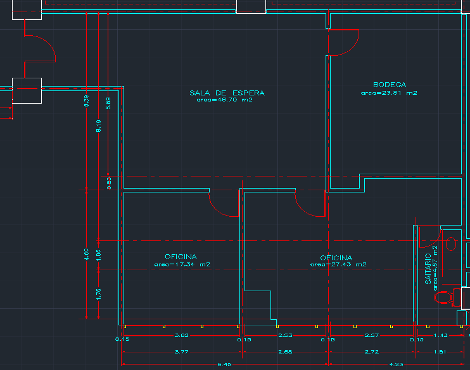Click the BODEGA room label text
Screen dimensions: 470x370
pos(390,85)
